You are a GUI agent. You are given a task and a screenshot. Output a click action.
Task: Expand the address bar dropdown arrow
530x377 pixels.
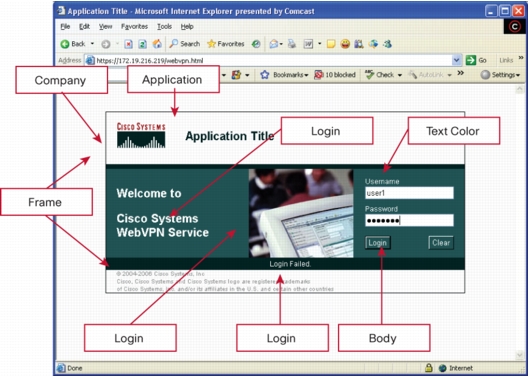coord(456,60)
